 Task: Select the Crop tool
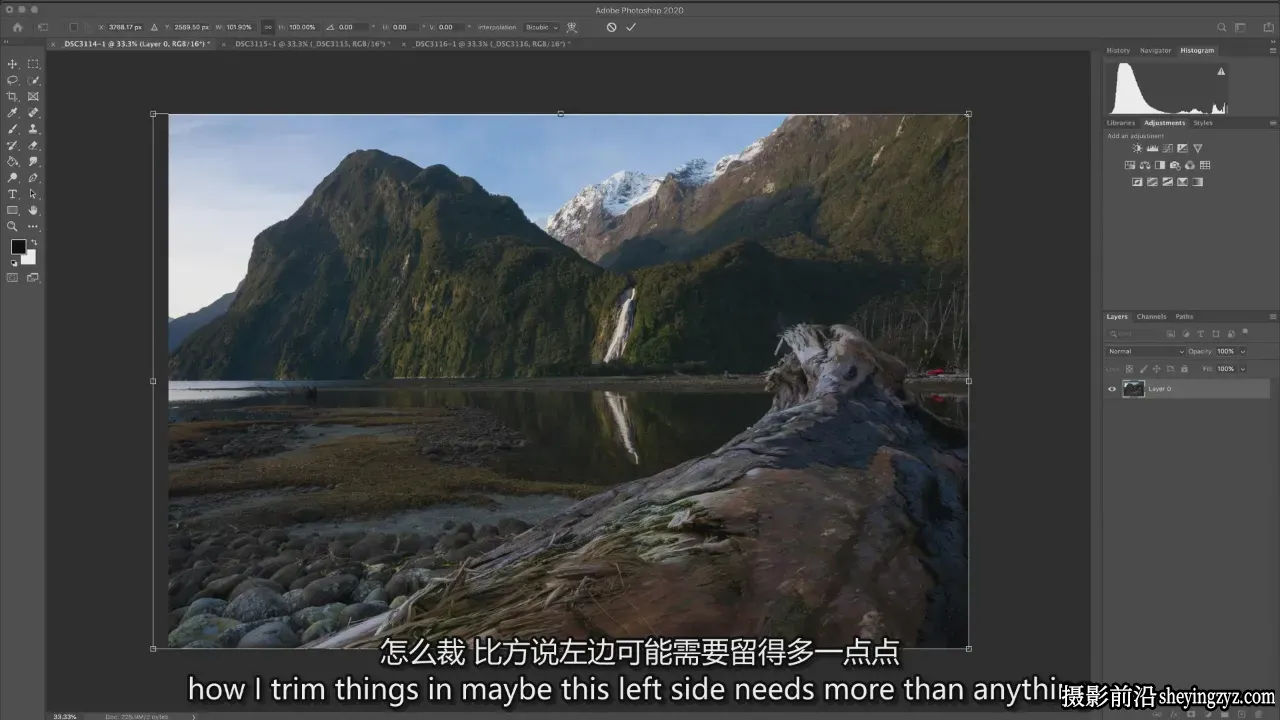[13, 96]
